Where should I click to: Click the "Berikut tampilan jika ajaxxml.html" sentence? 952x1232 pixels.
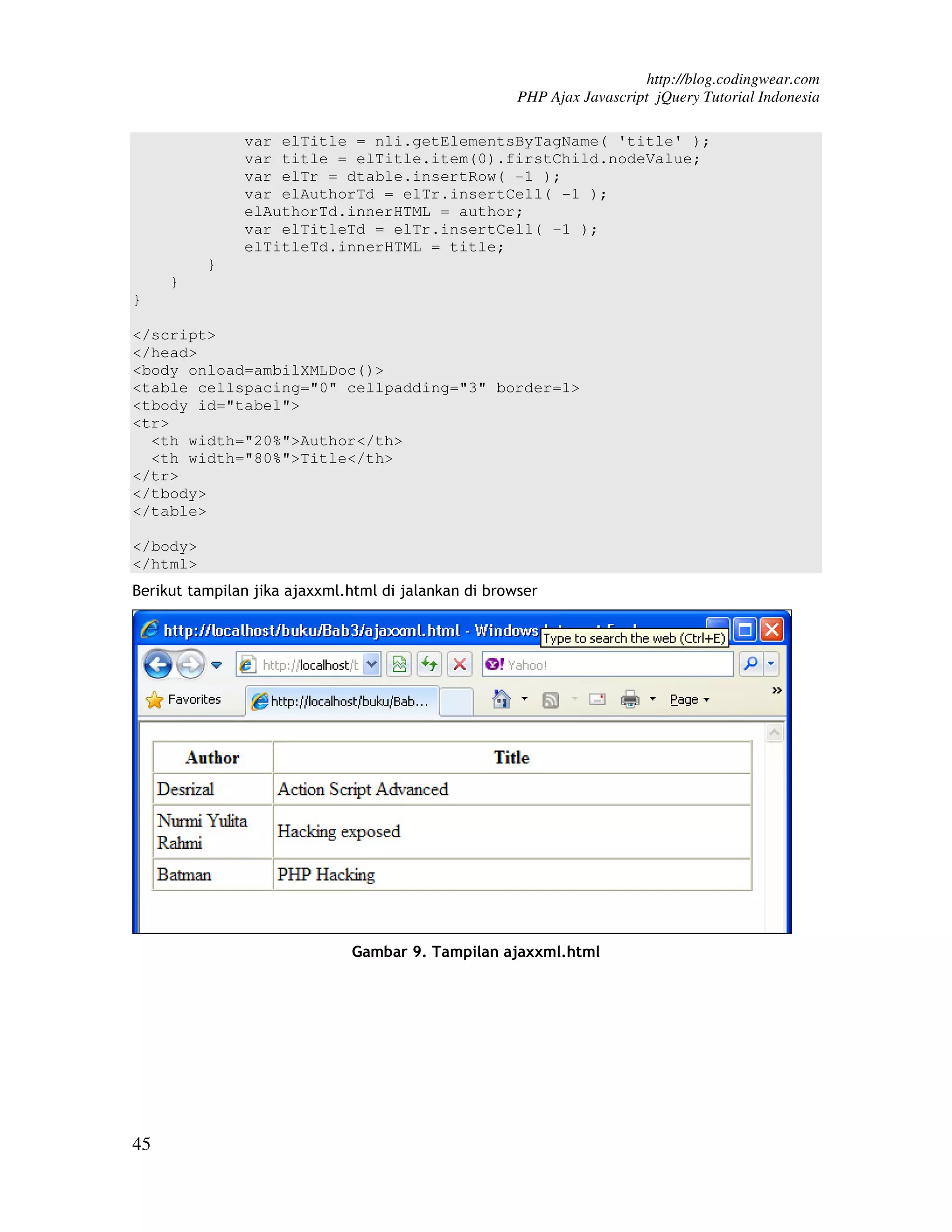pos(334,590)
